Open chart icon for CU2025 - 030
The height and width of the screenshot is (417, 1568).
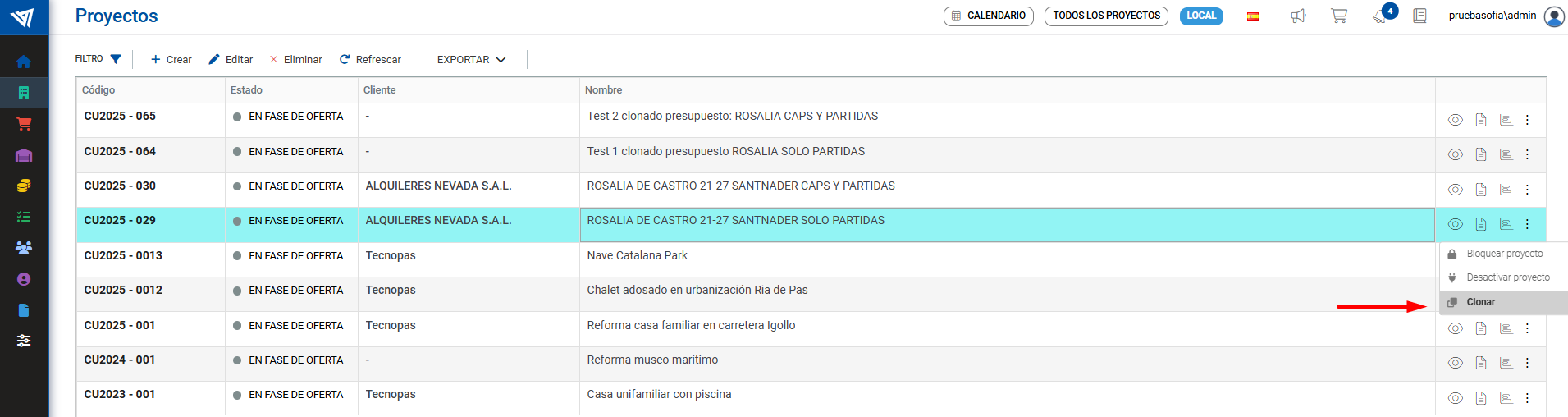1506,190
